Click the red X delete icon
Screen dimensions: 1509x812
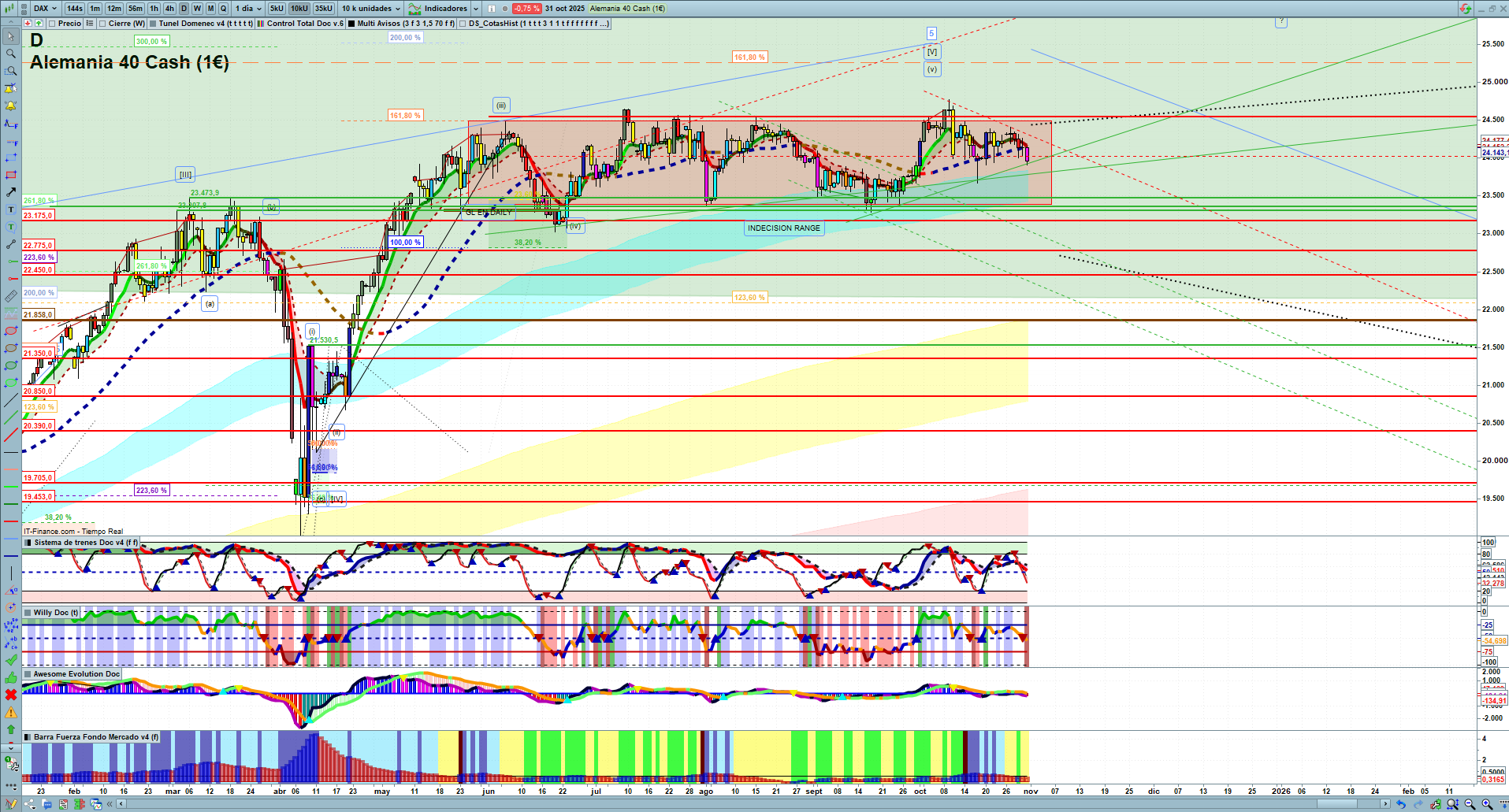tap(11, 695)
